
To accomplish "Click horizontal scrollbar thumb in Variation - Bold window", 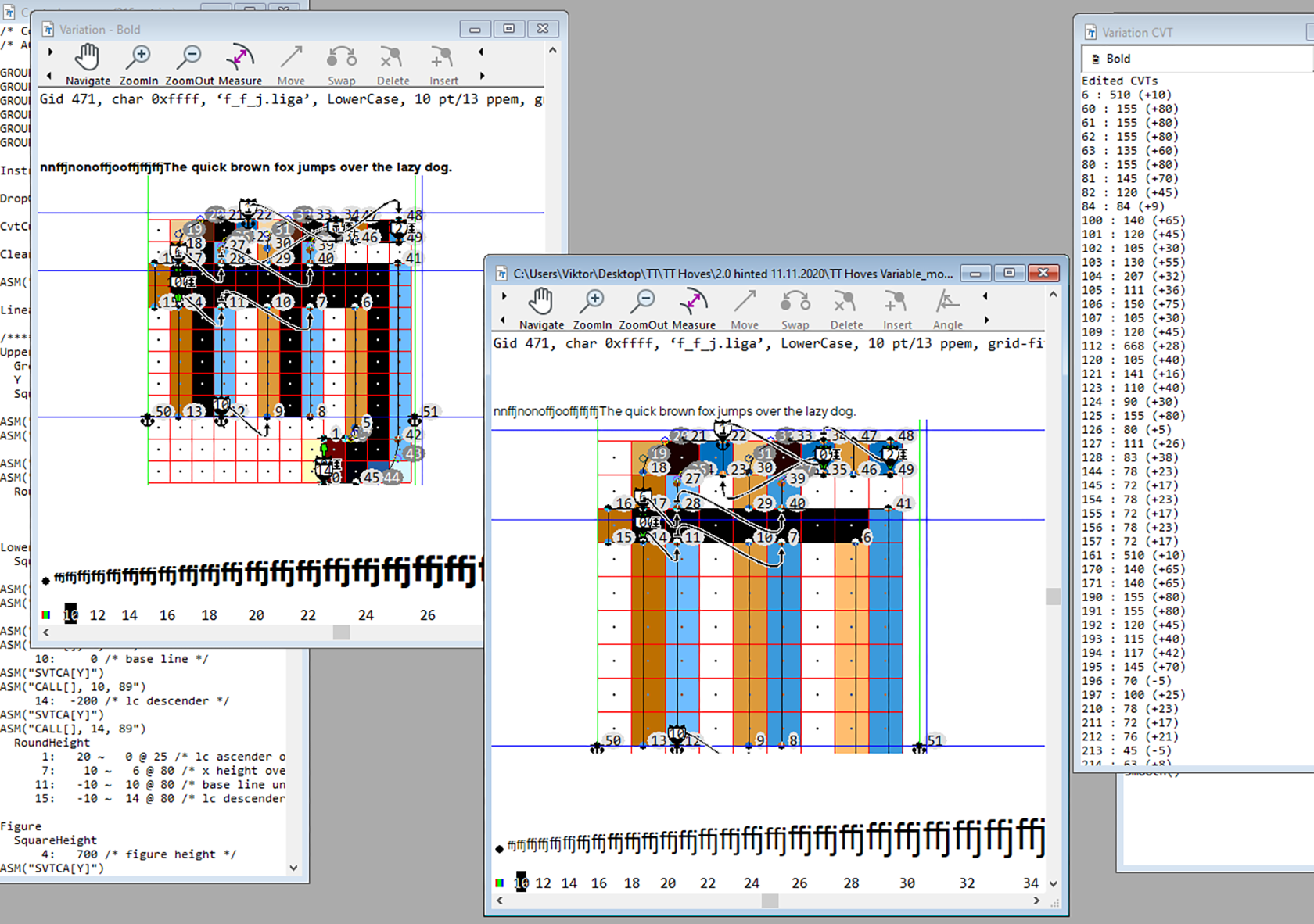I will [341, 632].
